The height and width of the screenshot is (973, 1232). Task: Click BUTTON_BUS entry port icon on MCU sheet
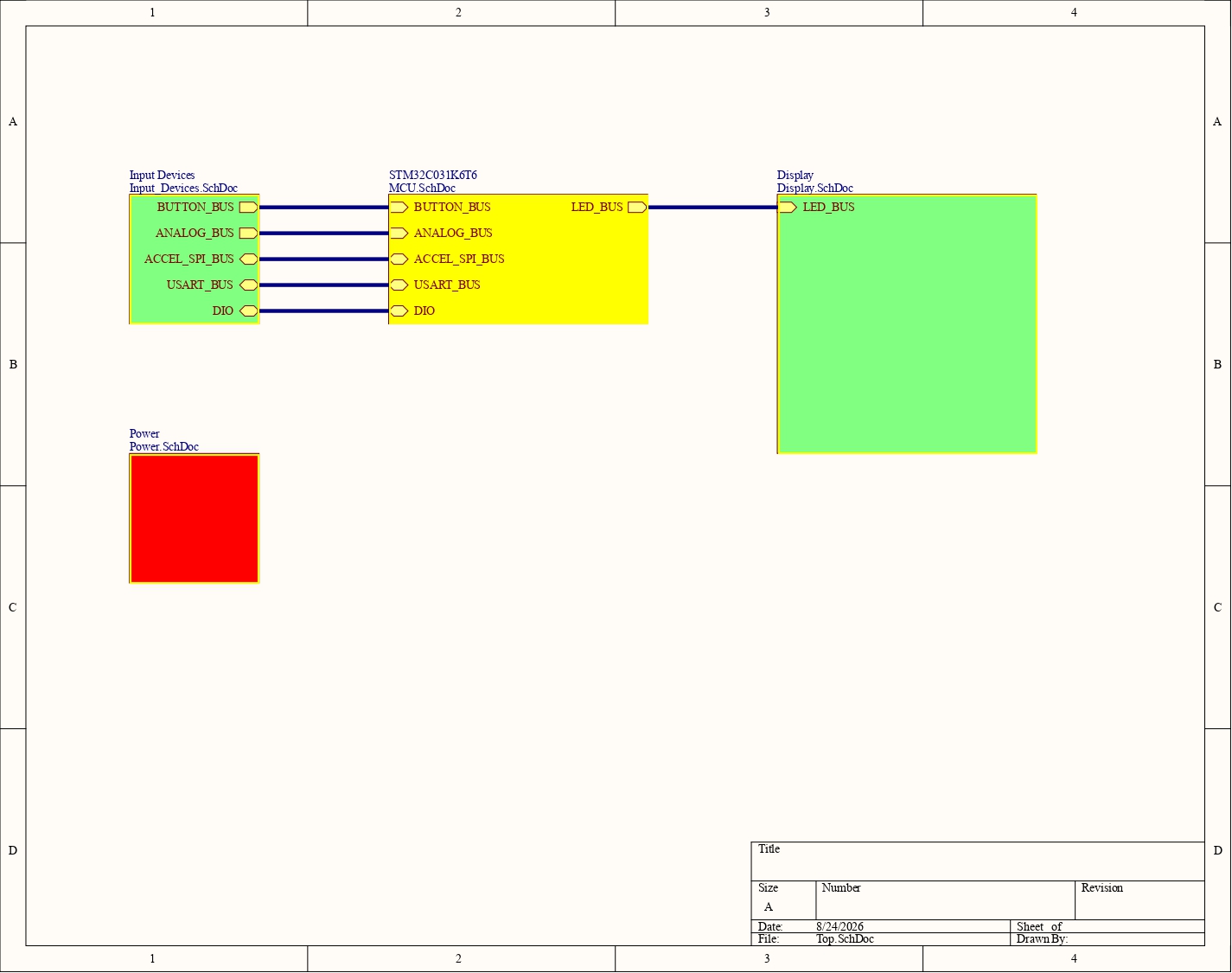(x=399, y=208)
